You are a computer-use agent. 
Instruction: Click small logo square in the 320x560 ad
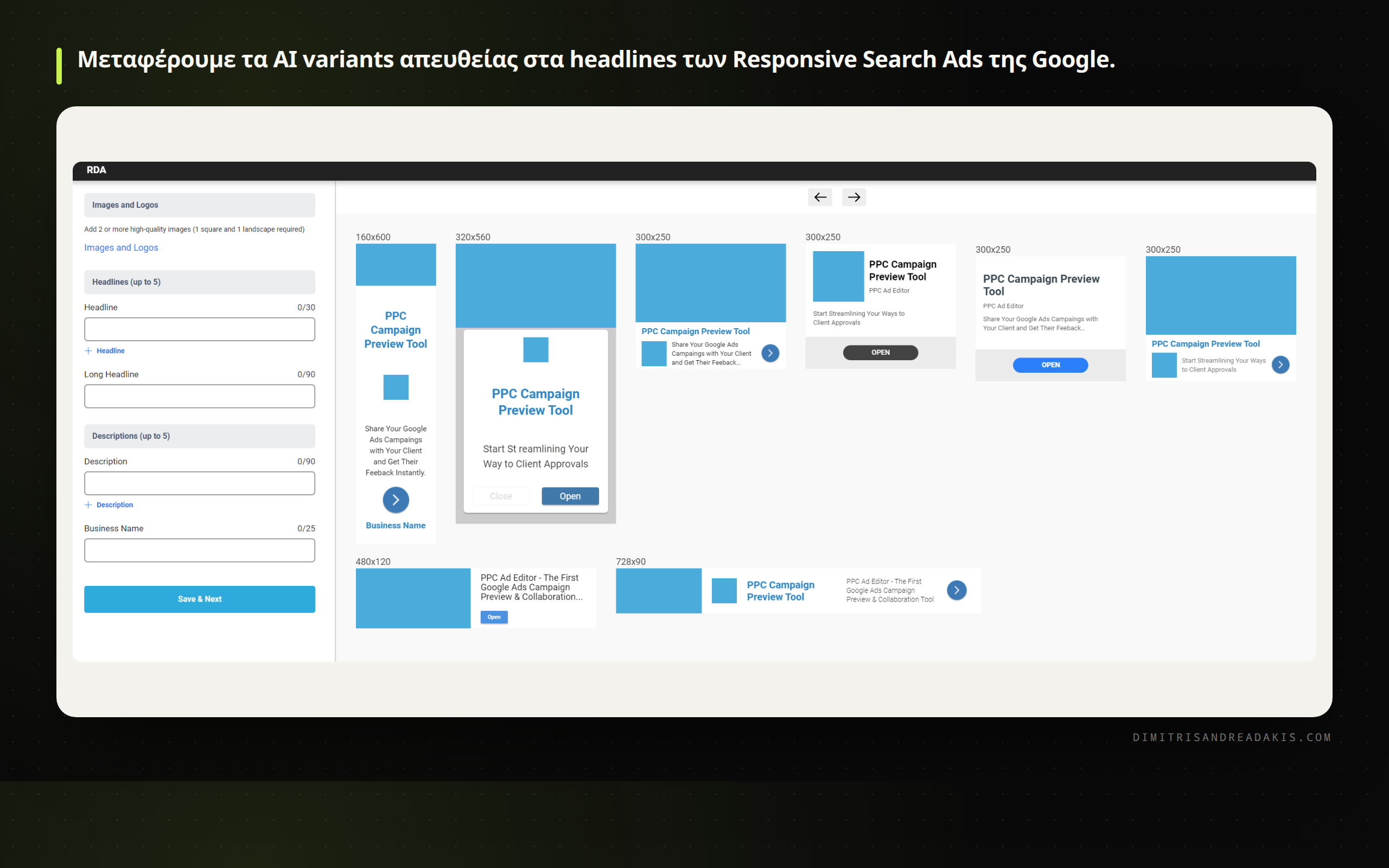[536, 349]
